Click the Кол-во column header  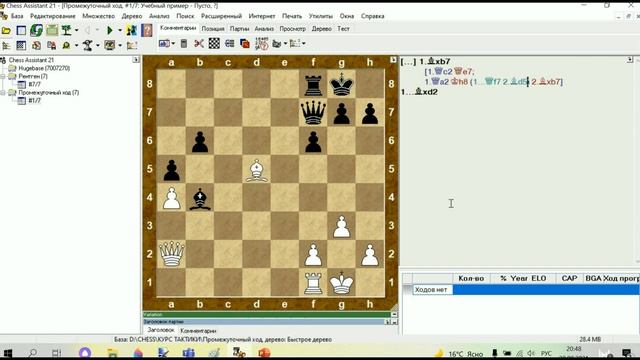tap(471, 278)
